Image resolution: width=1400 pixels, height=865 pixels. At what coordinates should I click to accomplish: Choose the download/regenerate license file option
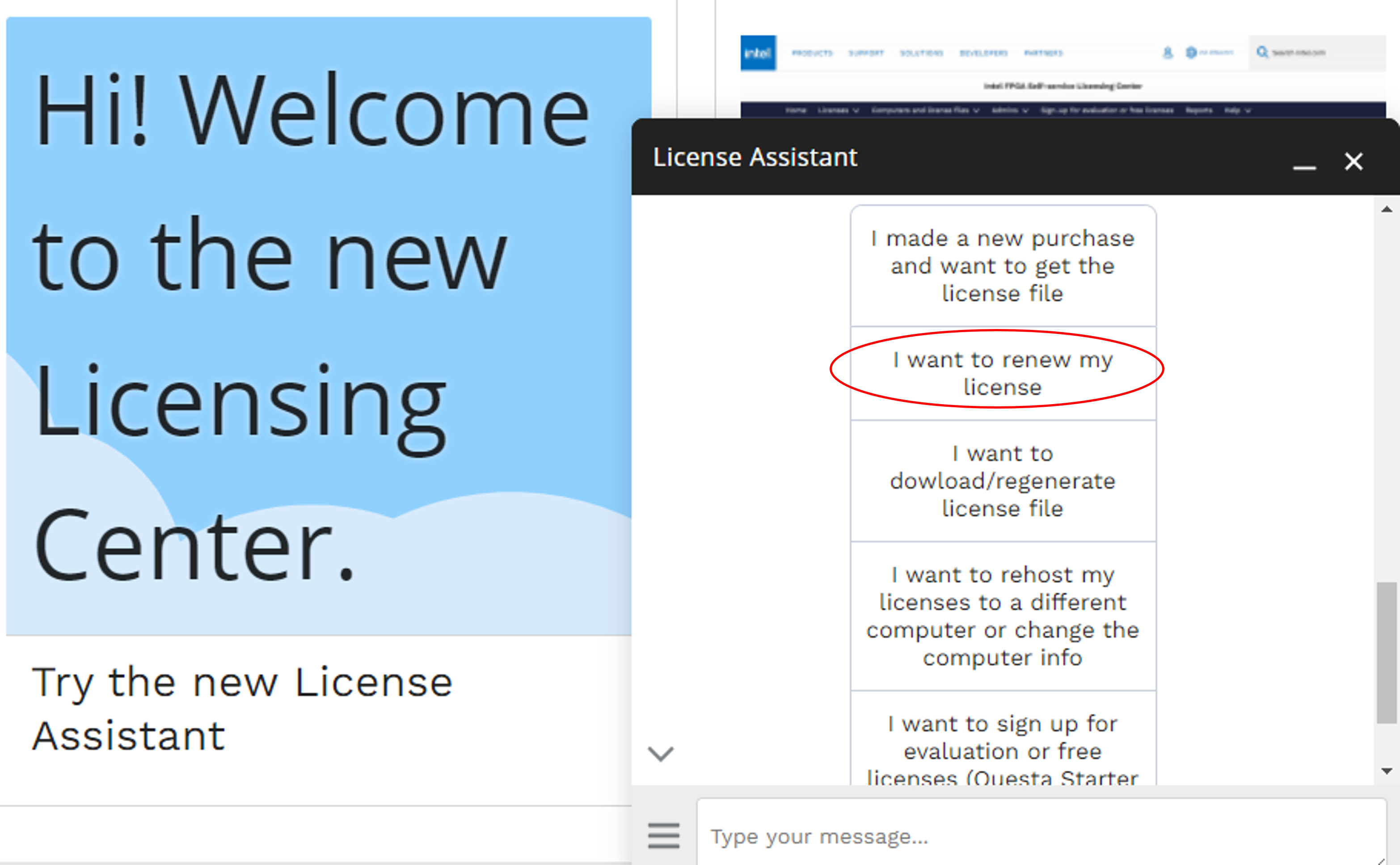(x=1003, y=481)
